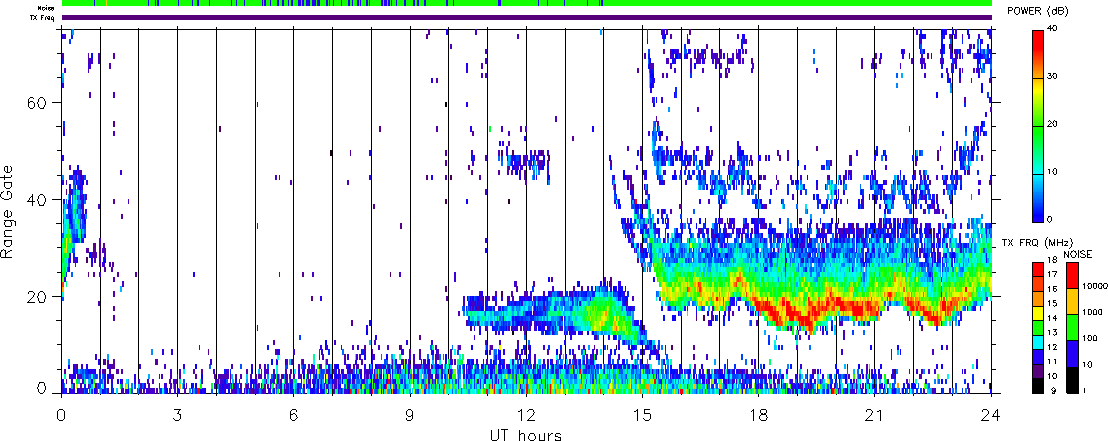Click the NOISE scale label "1000"
Image resolution: width=1108 pixels, height=441 pixels.
tap(1092, 312)
